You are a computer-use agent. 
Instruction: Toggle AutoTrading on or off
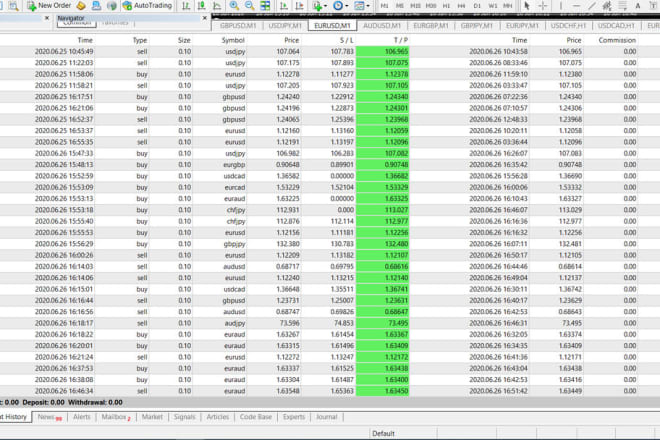pyautogui.click(x=147, y=5)
